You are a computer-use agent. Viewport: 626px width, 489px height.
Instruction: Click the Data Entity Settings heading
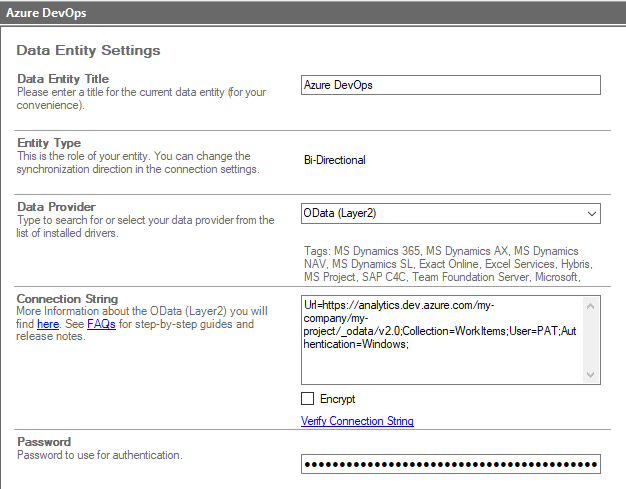[88, 50]
